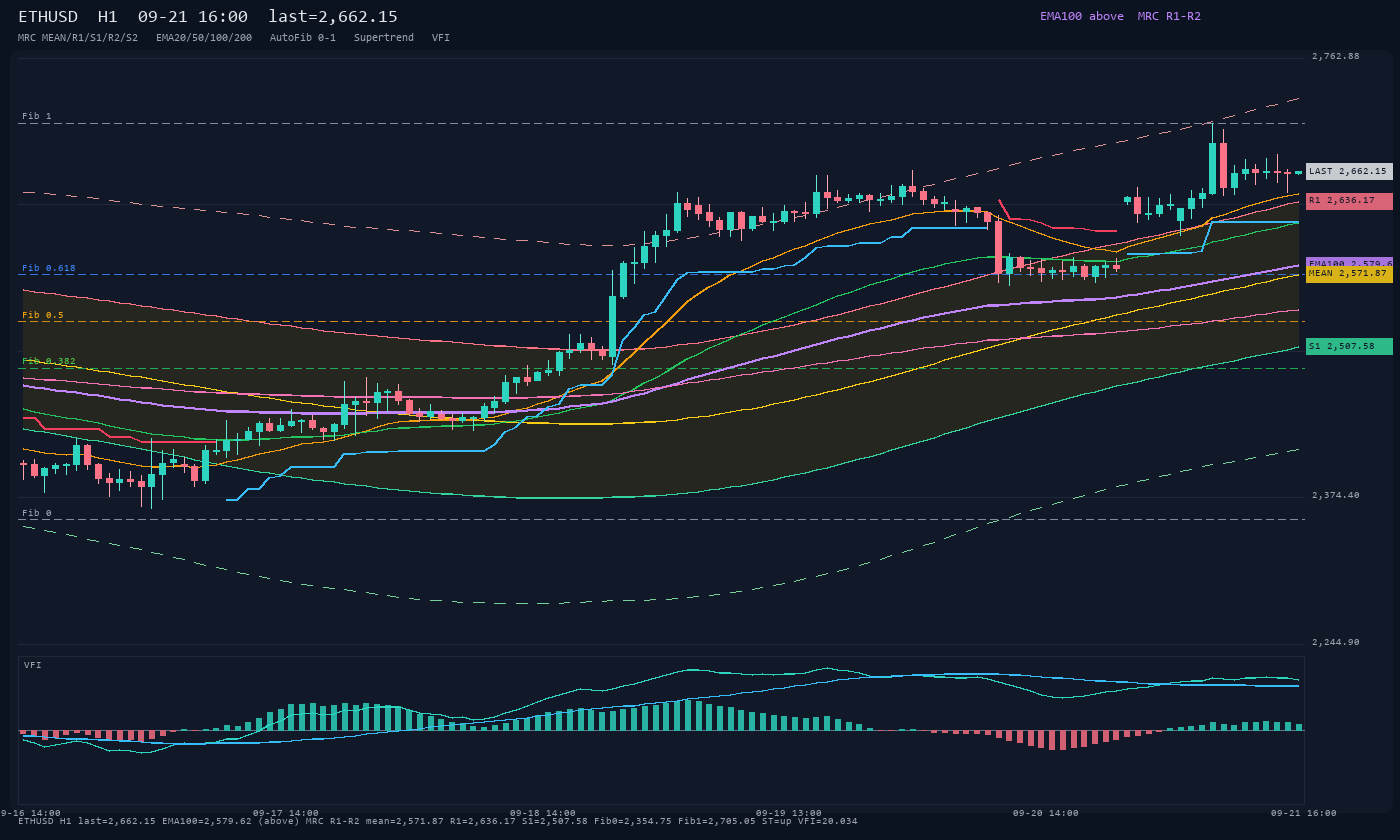
Task: Select the 'Supertrend' indicator legend
Action: (384, 37)
